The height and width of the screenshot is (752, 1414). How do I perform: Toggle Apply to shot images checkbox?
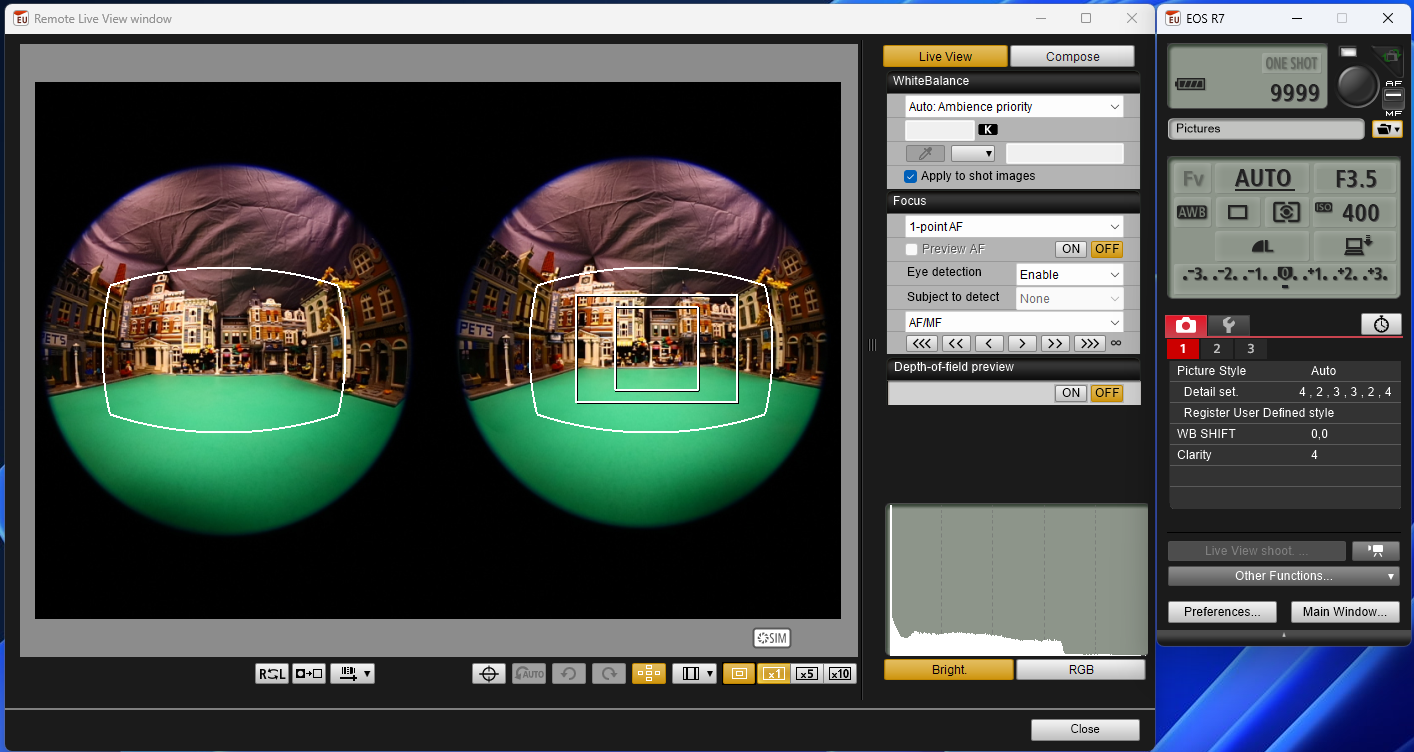tap(911, 176)
